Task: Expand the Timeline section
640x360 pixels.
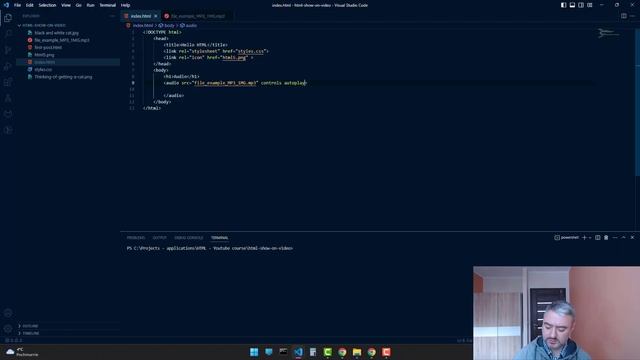Action: coord(31,333)
